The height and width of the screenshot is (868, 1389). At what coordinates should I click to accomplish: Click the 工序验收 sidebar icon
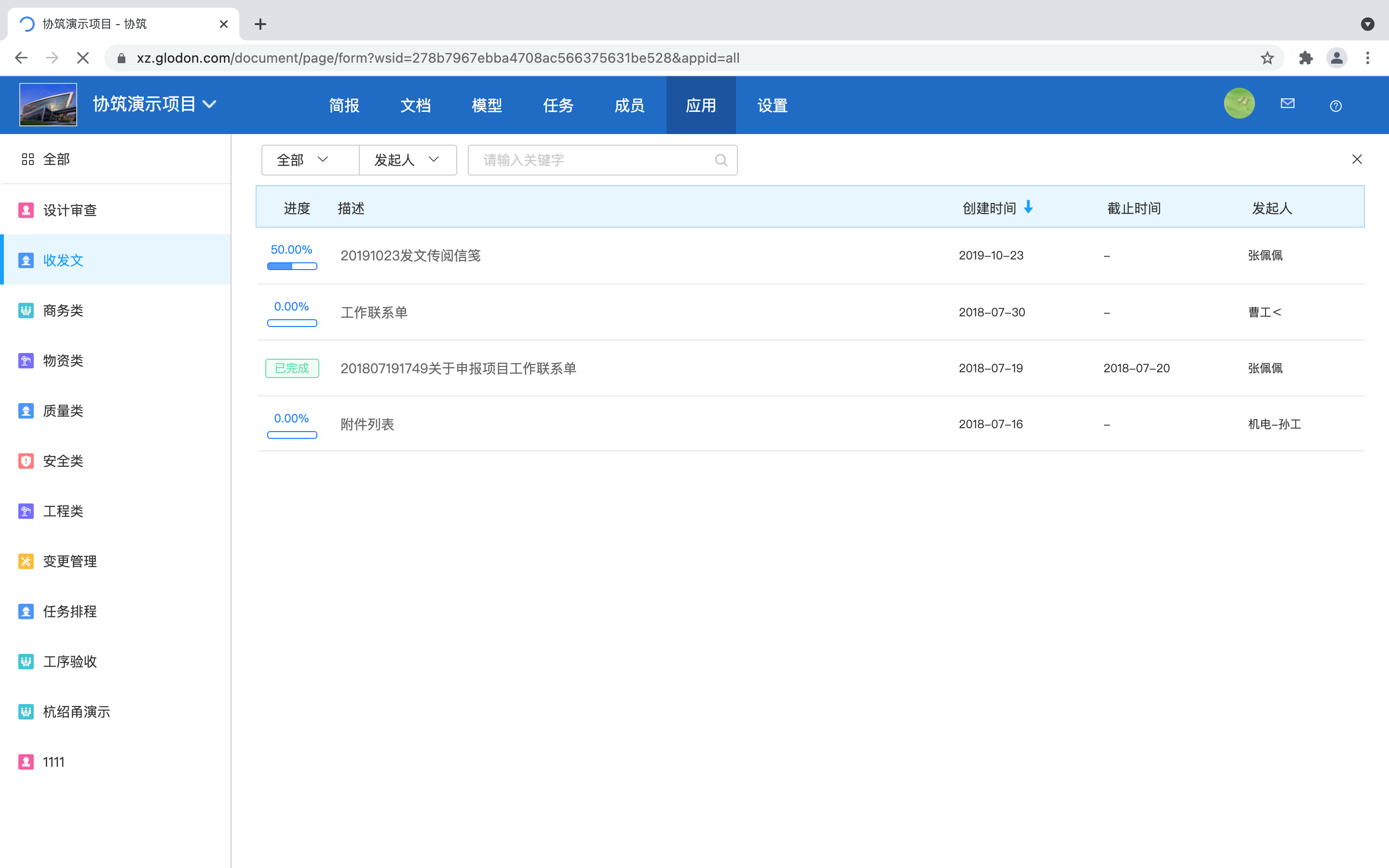point(26,661)
